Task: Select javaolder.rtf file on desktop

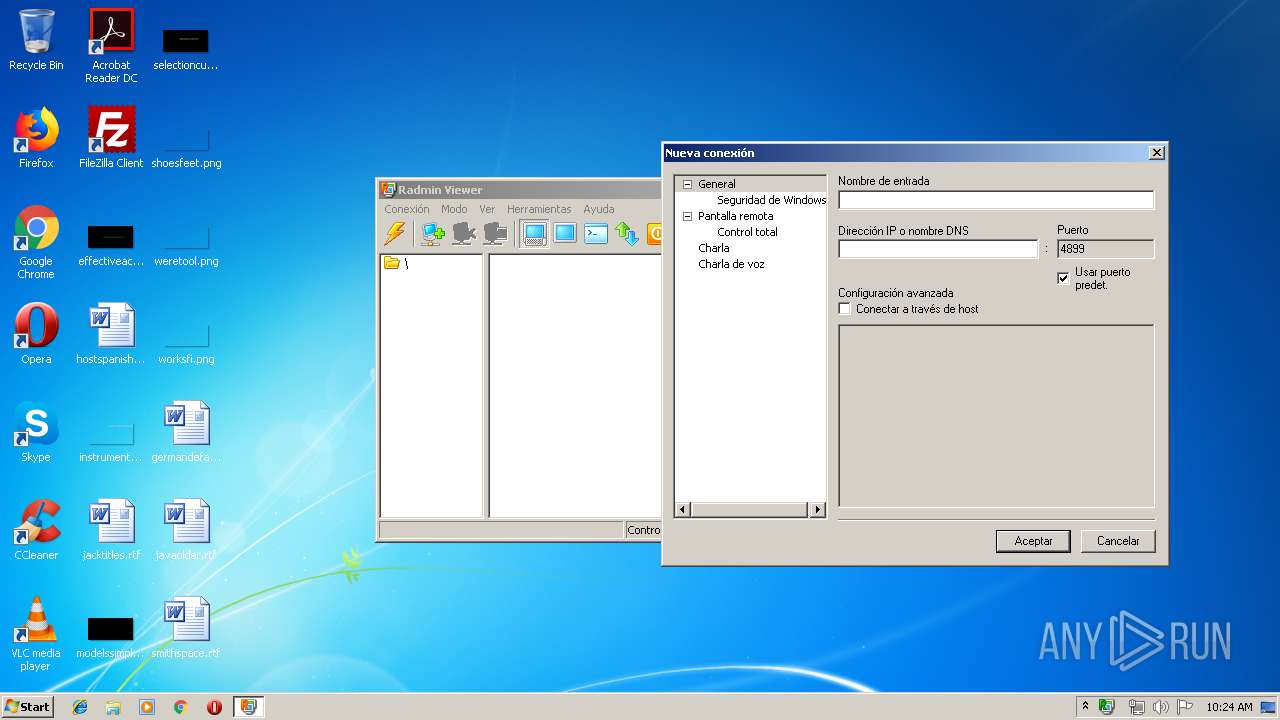Action: coord(186,530)
